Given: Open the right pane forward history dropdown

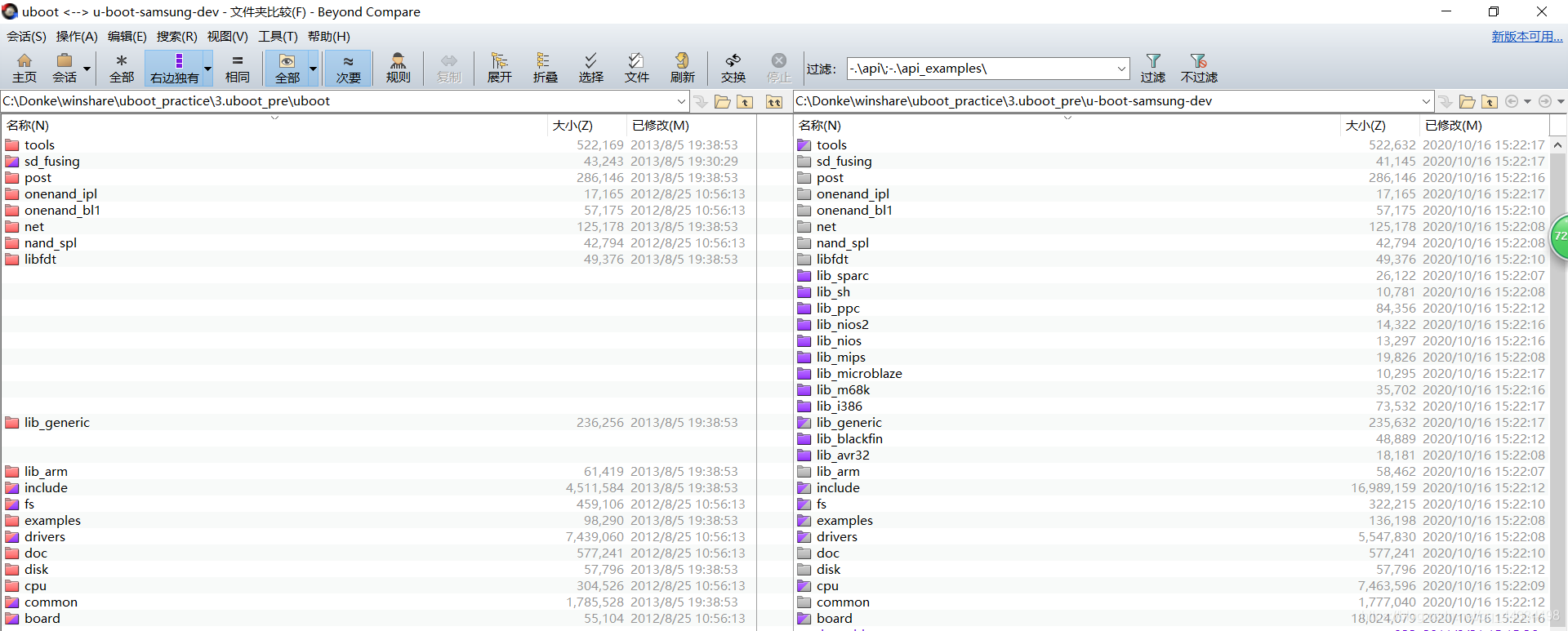Looking at the screenshot, I should (1561, 101).
